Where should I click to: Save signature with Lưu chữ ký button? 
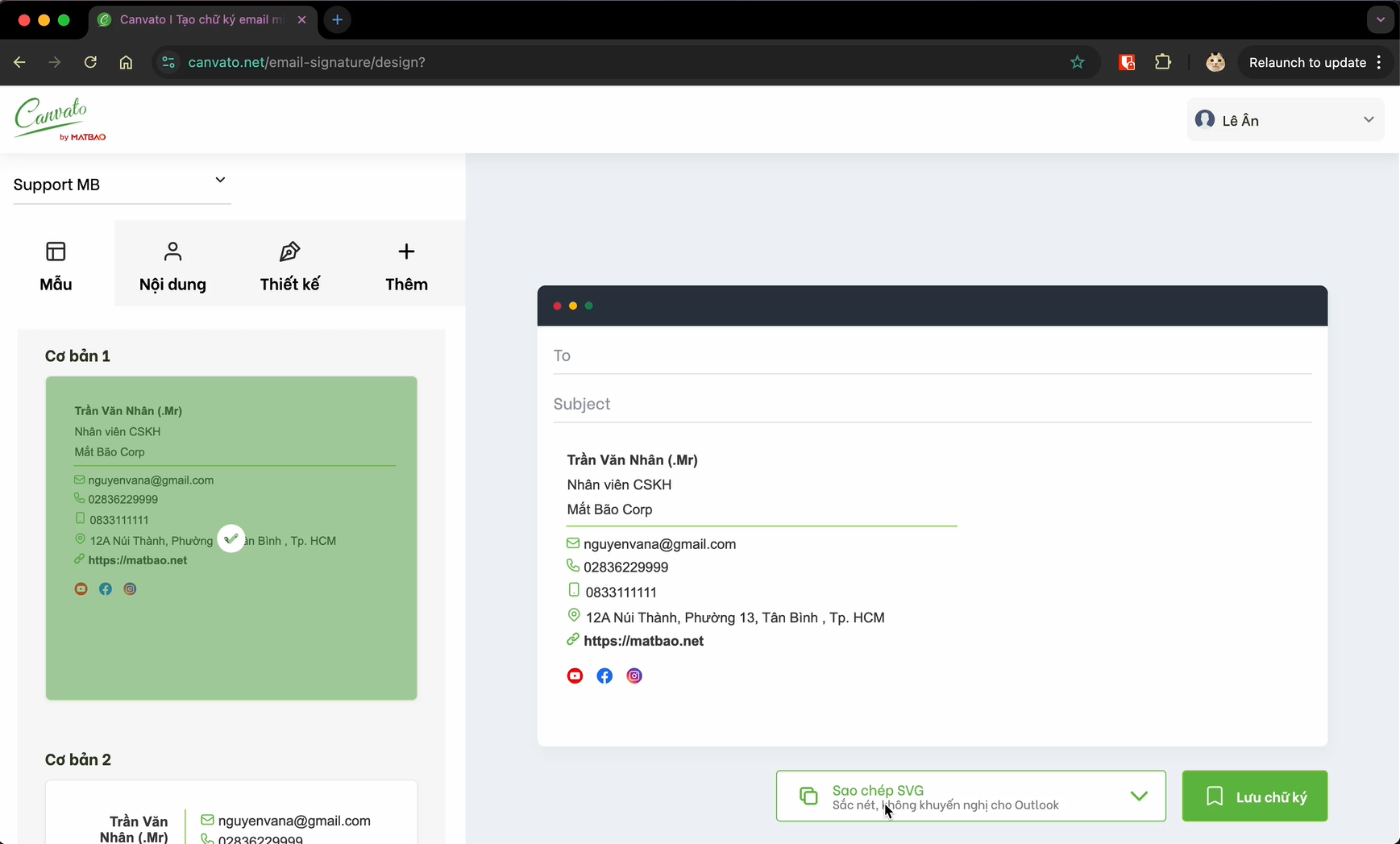[1254, 796]
